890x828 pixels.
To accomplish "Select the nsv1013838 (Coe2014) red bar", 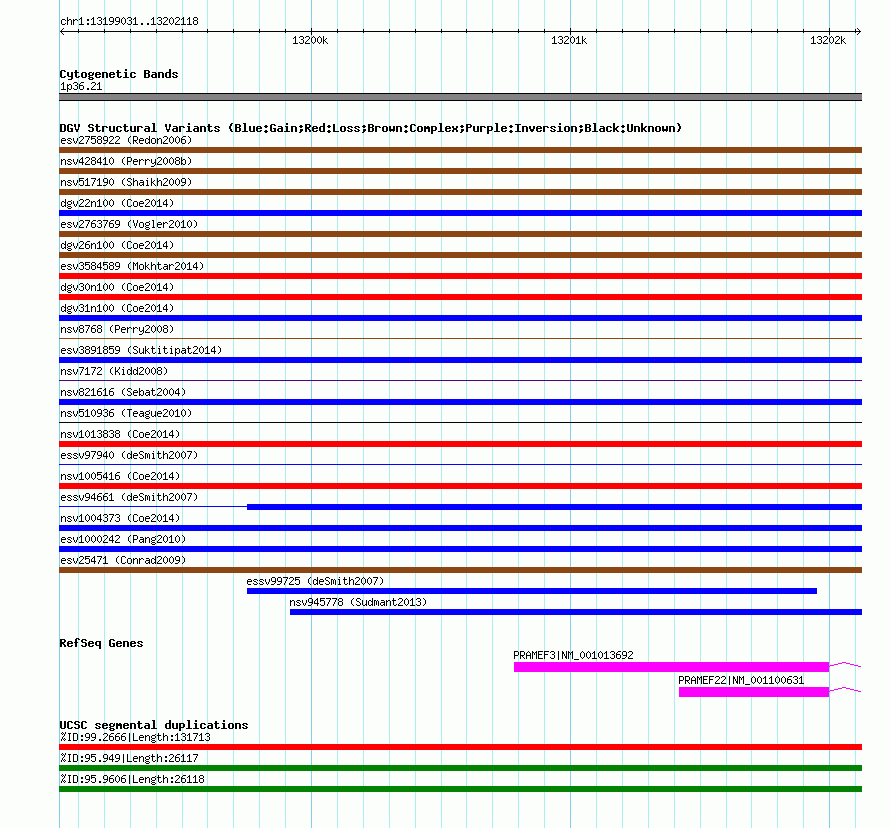I will 460,444.
